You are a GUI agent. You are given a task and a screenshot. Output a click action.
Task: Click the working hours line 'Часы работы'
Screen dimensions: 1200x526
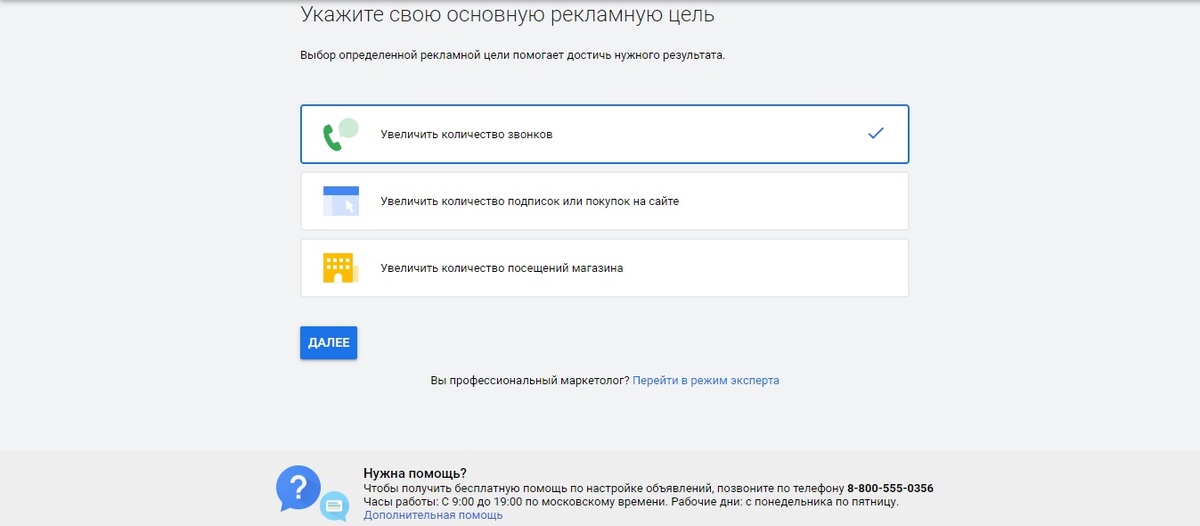631,502
